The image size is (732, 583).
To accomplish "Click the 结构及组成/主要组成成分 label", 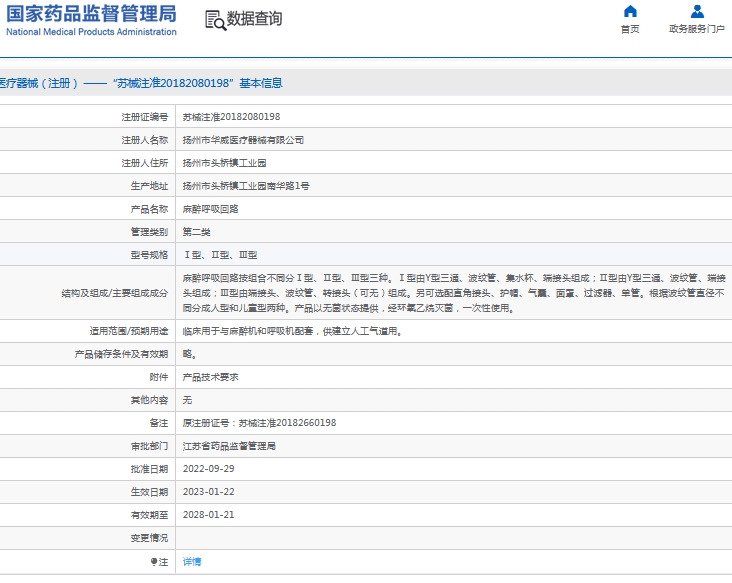I will tap(115, 293).
